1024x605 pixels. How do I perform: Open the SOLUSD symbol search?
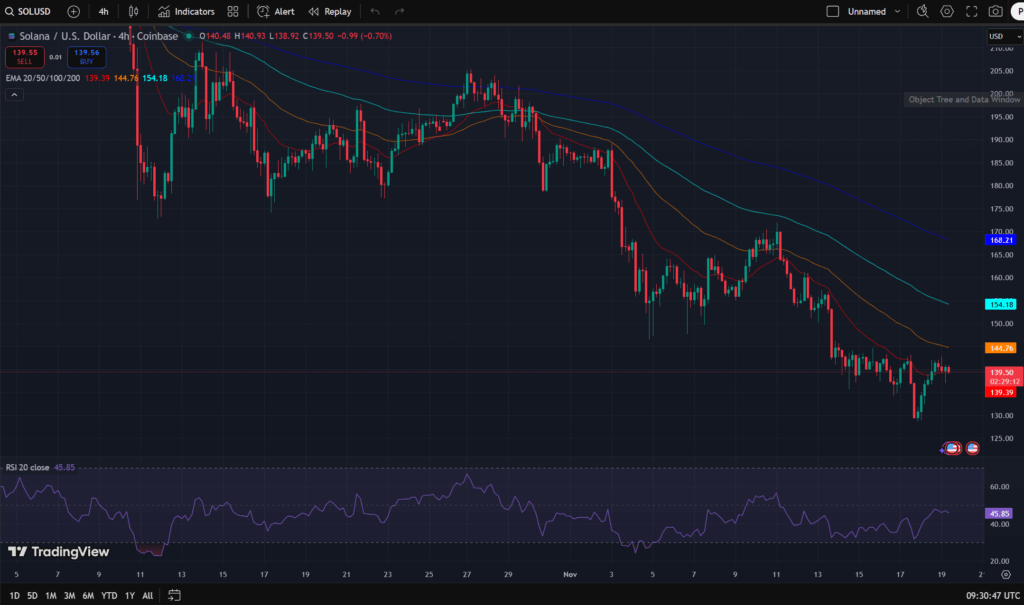27,12
